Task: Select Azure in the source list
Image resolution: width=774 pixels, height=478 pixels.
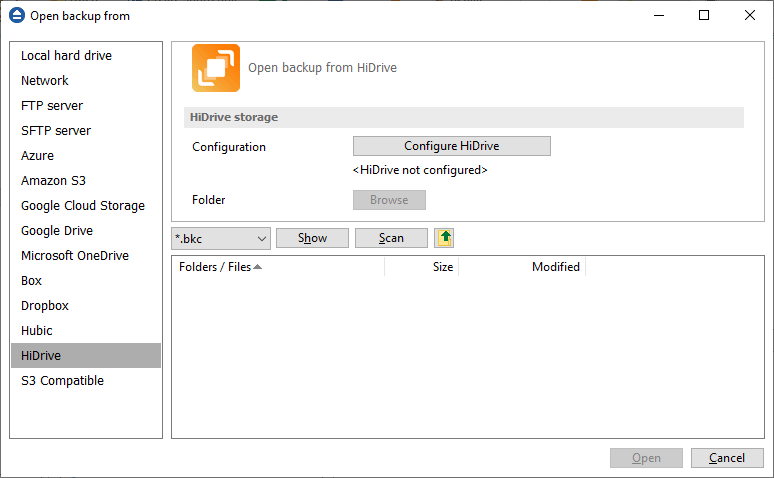Action: 86,156
